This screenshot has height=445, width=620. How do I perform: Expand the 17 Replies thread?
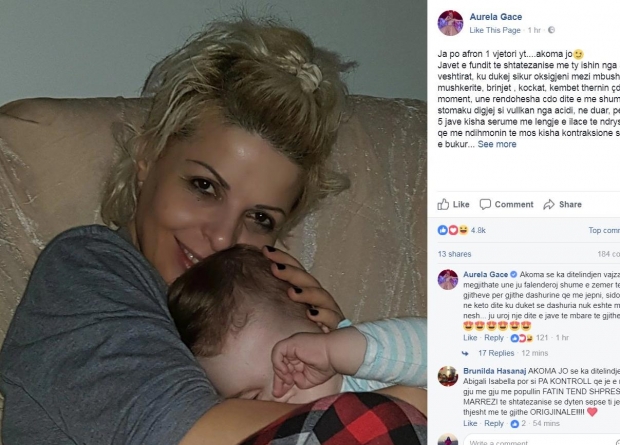(x=496, y=353)
